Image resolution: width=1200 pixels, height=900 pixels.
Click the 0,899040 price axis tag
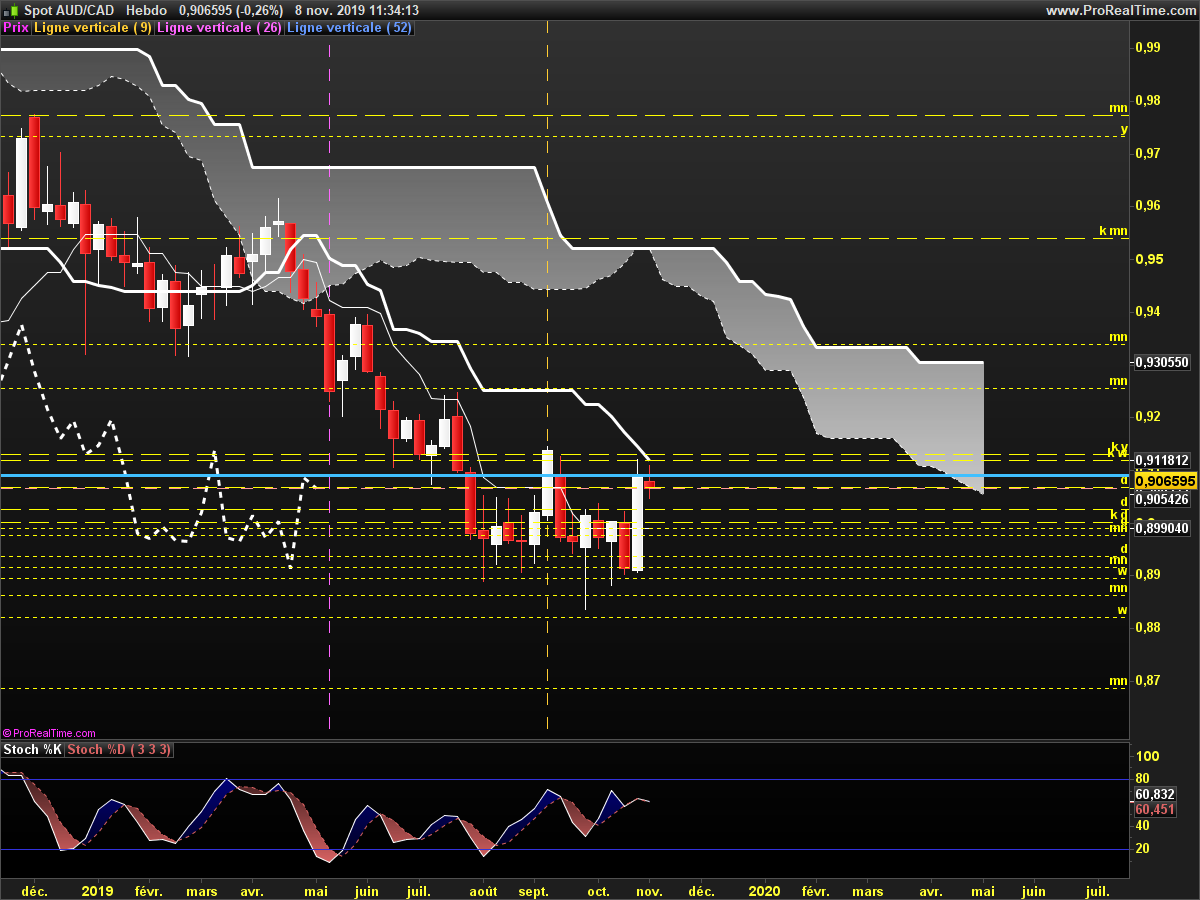tap(1162, 528)
